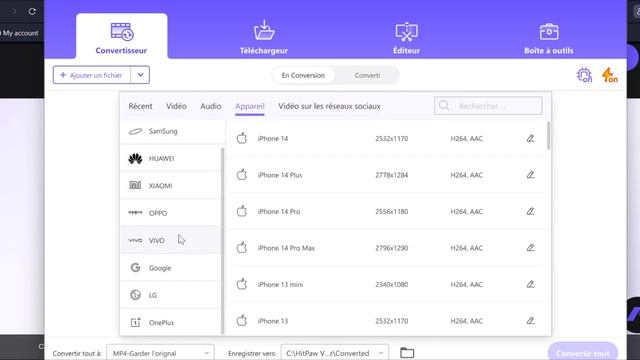Select OnePlus device brand

(171, 322)
